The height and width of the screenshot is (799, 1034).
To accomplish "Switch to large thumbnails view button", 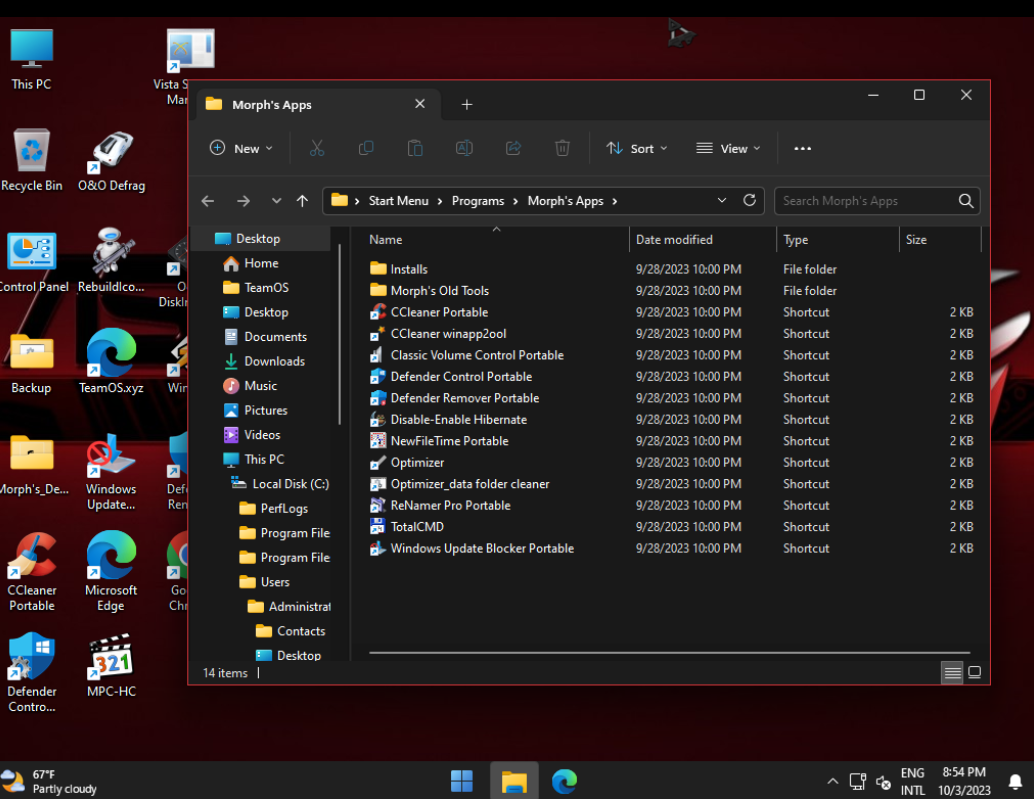I will pyautogui.click(x=975, y=672).
